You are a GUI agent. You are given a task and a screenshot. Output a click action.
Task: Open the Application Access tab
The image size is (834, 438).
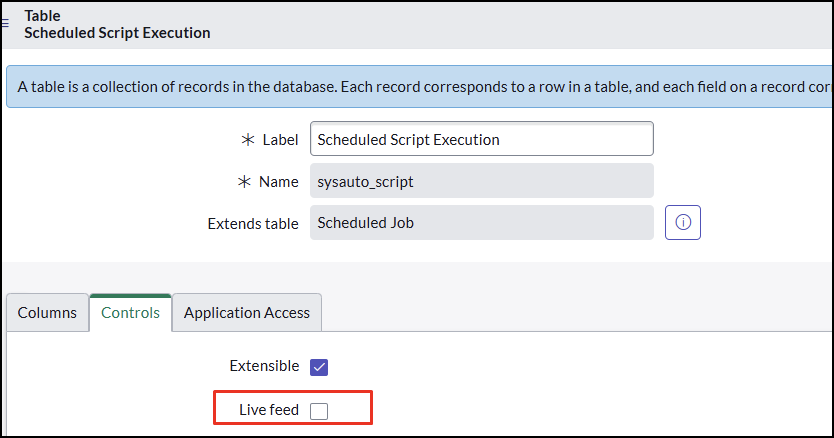tap(247, 312)
